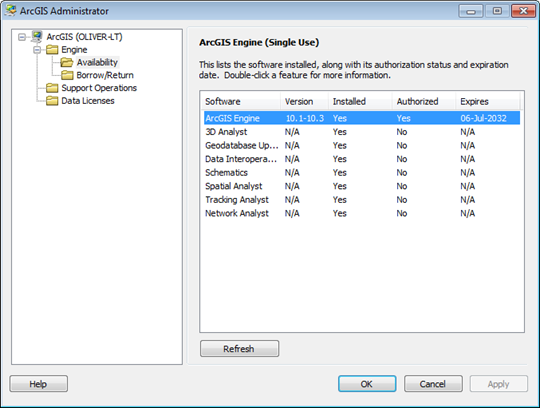Click the Engine folder icon
Image resolution: width=540 pixels, height=408 pixels.
pos(52,50)
